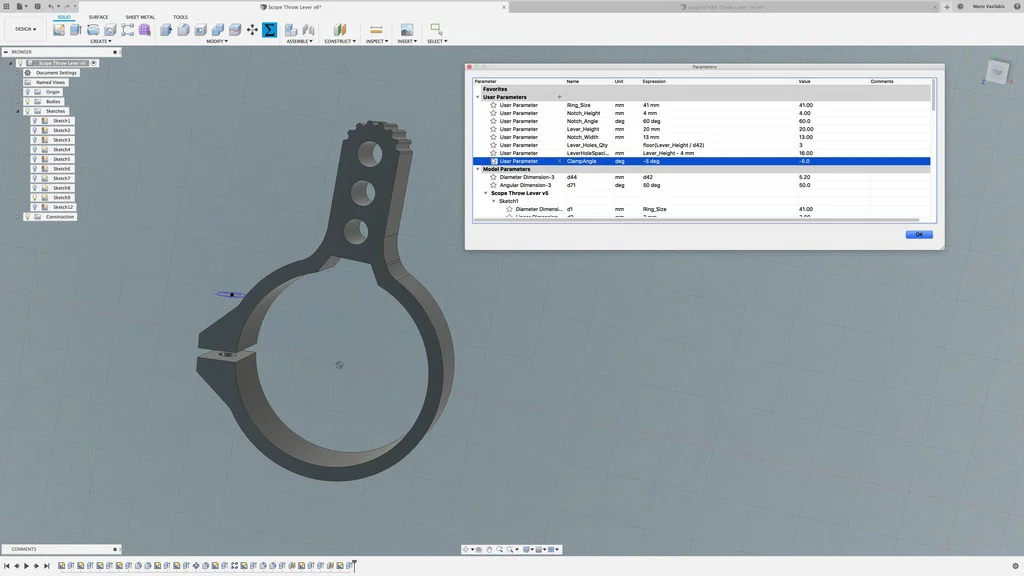Click OK in the Parameters dialog
The height and width of the screenshot is (576, 1024).
point(918,234)
